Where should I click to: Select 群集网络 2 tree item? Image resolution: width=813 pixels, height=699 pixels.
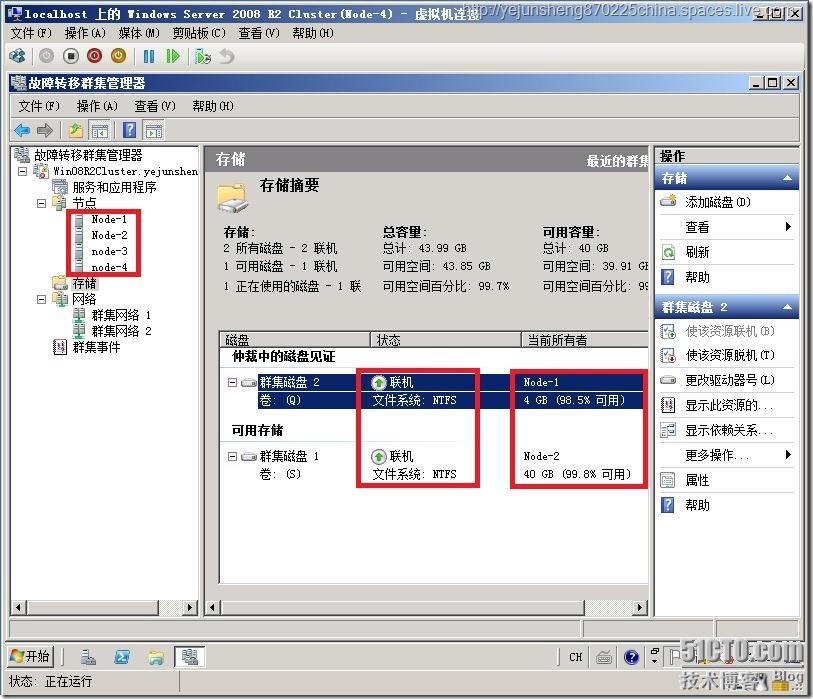(121, 331)
